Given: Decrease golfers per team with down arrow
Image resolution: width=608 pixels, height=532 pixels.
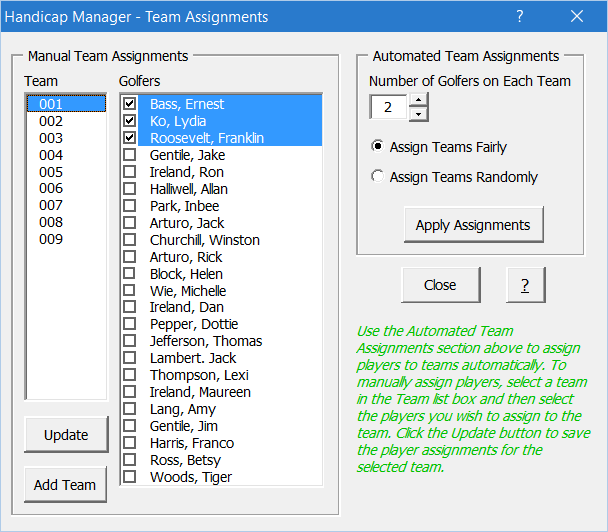Looking at the screenshot, I should pos(418,114).
